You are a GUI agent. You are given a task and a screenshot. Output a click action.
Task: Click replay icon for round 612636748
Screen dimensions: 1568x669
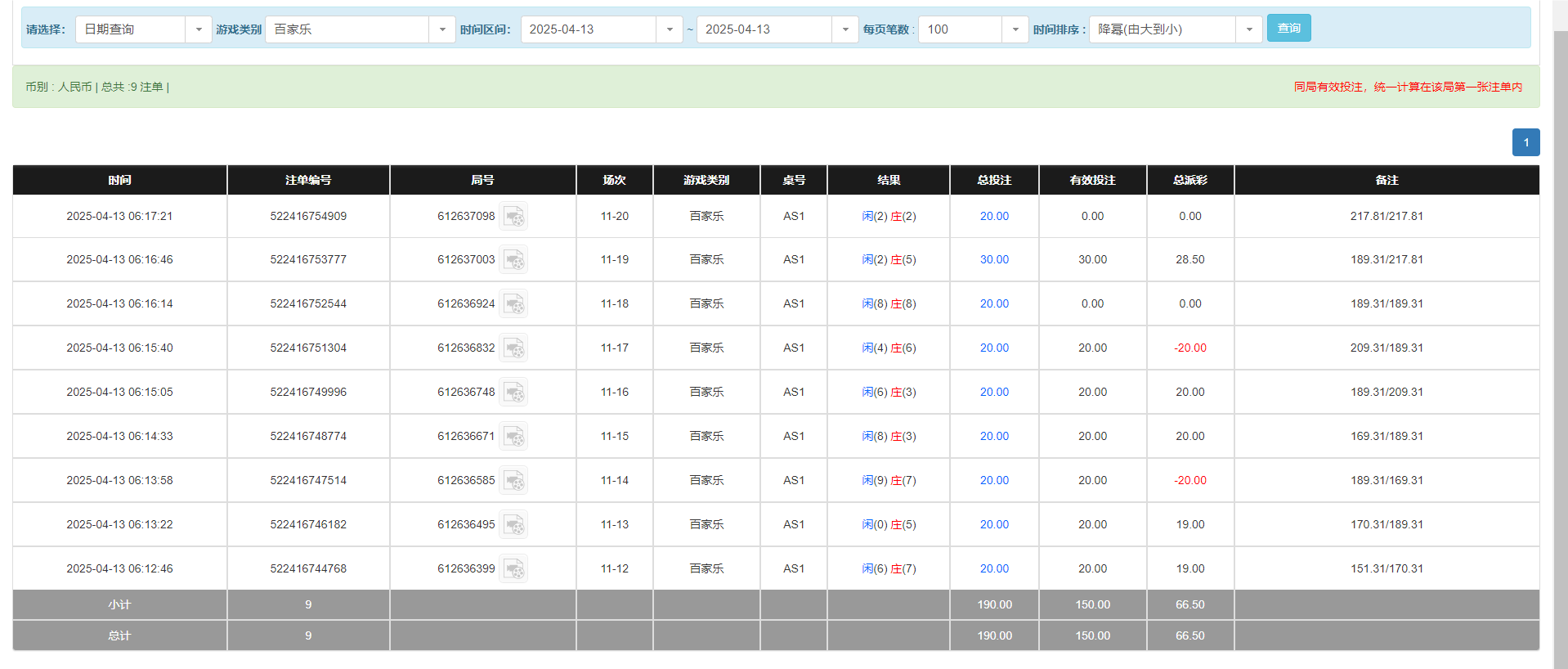click(513, 393)
